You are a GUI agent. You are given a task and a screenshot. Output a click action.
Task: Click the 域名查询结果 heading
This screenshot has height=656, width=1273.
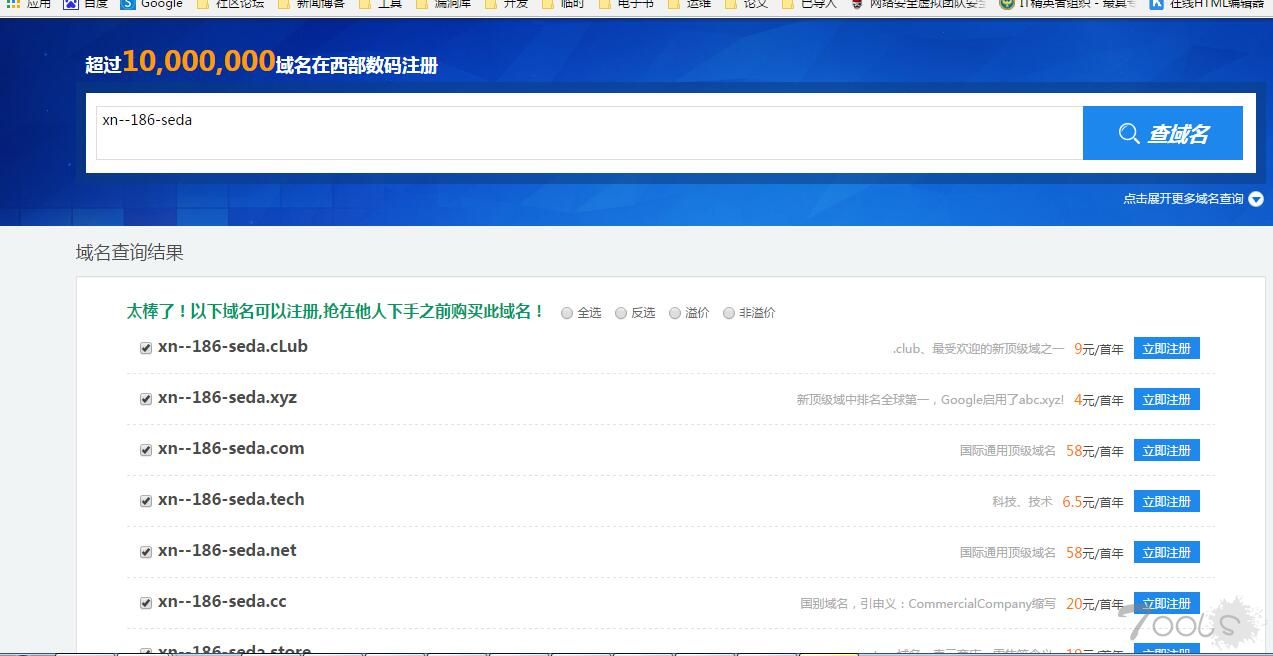[130, 253]
